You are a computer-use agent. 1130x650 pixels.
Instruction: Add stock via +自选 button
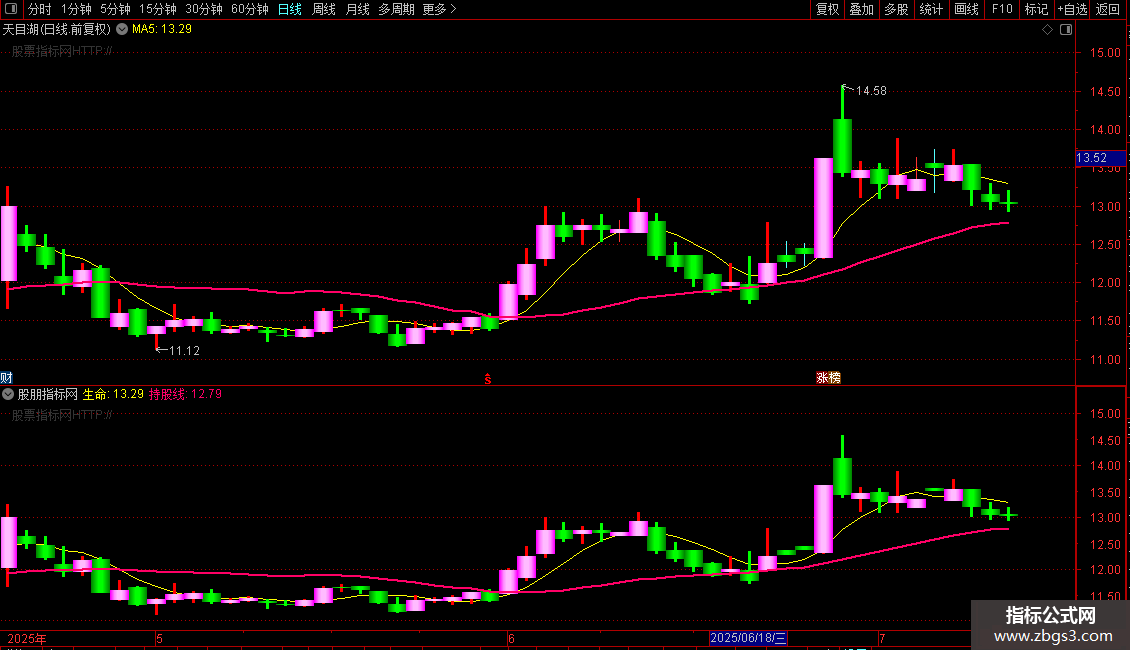pos(1072,9)
